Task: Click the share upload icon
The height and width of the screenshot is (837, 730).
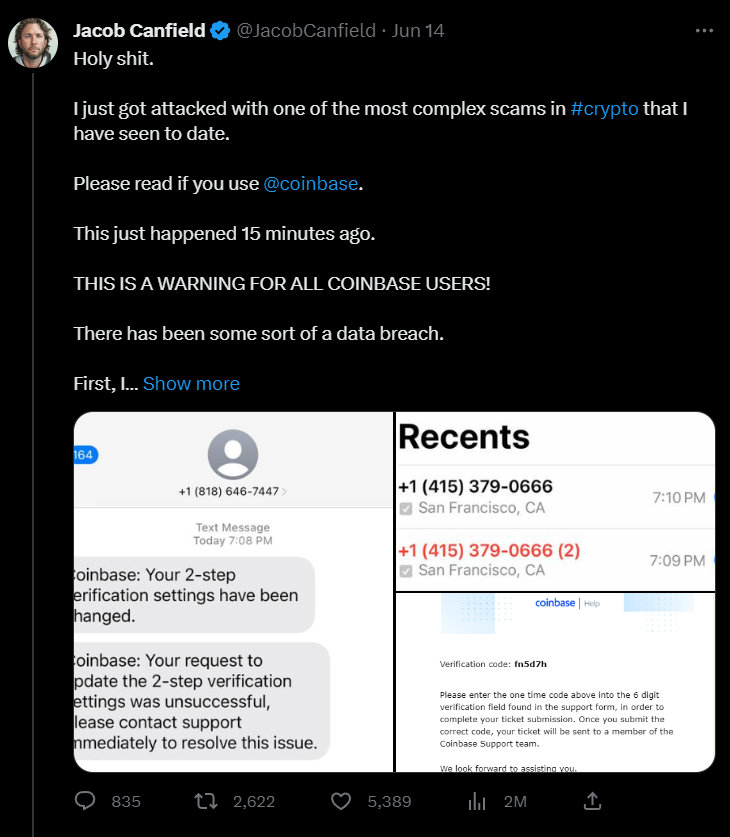Action: pos(592,801)
